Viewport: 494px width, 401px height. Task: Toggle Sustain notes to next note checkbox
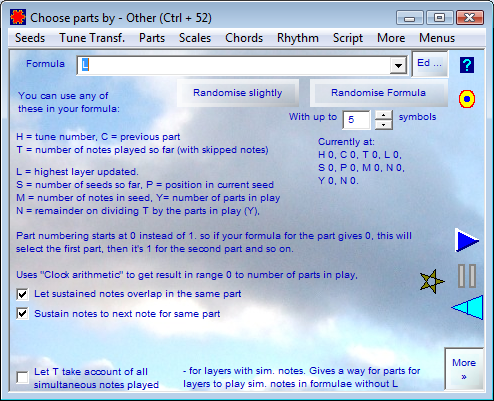[22, 314]
